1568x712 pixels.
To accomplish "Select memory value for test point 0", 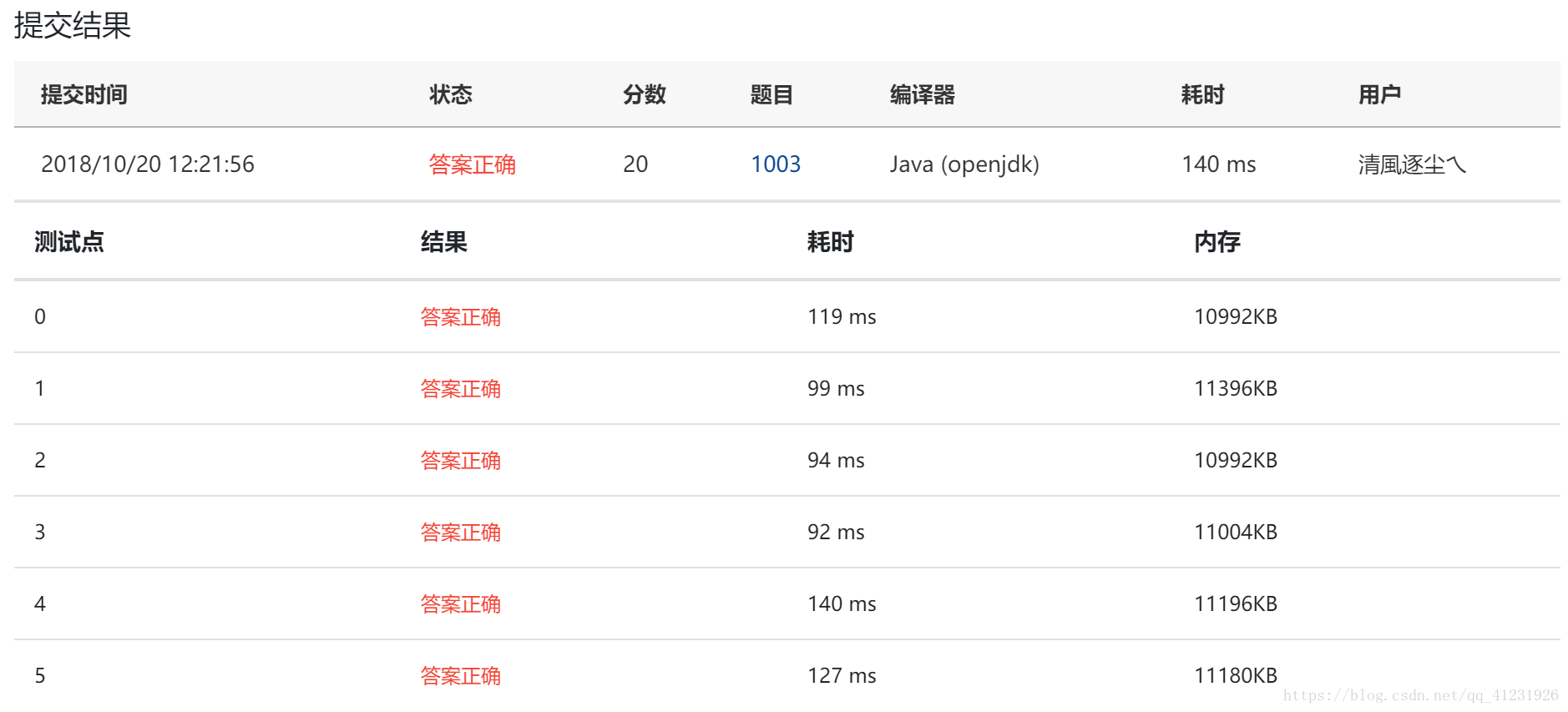I will pos(1236,317).
